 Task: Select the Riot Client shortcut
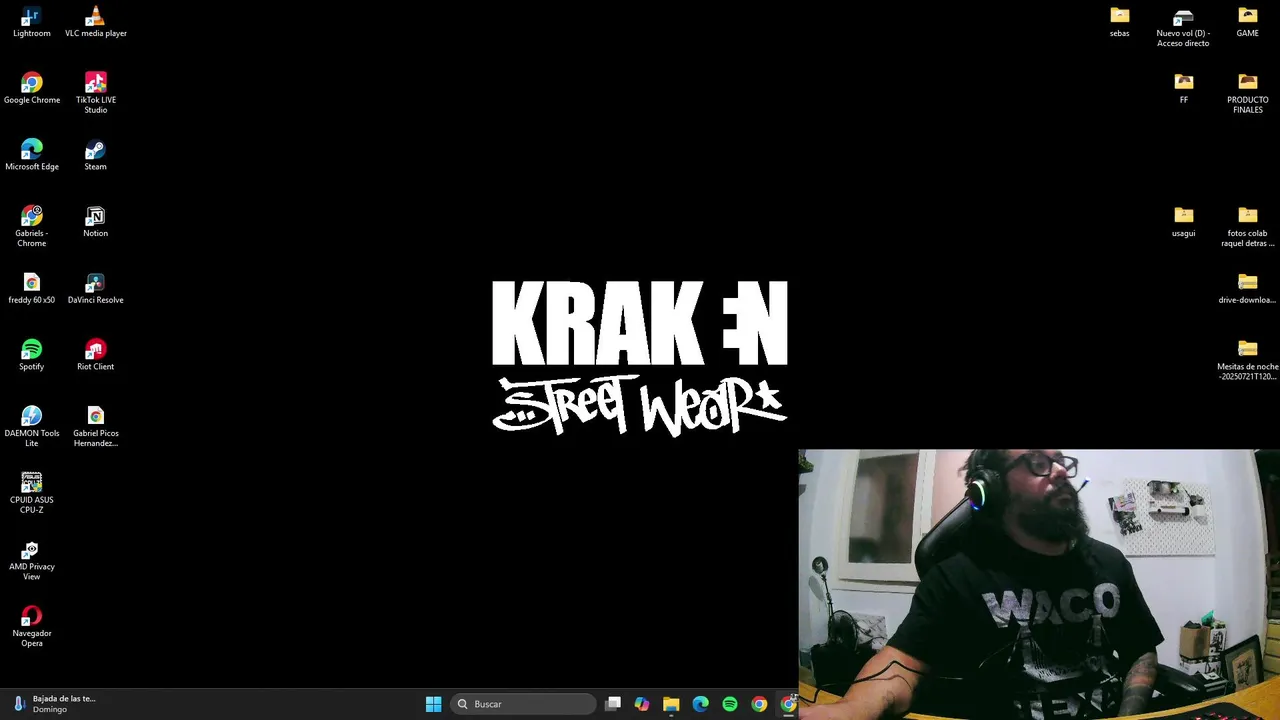click(x=95, y=355)
